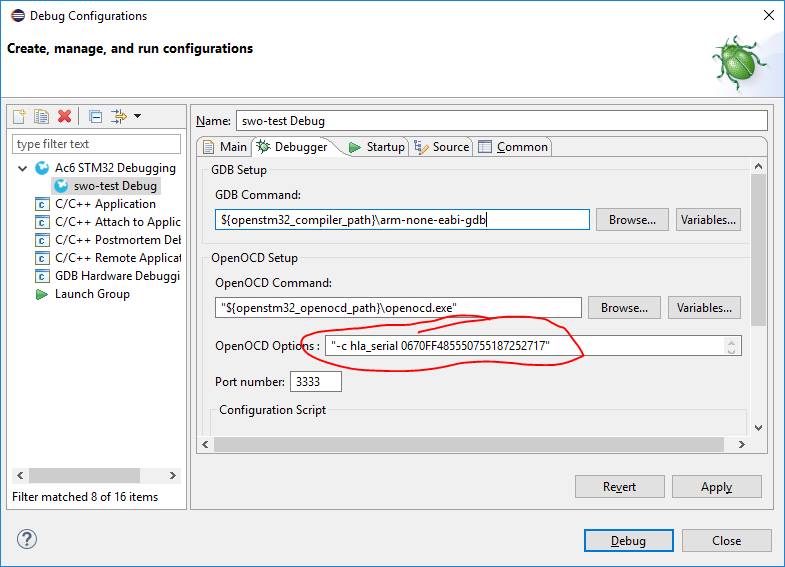Open the Startup tab
Image resolution: width=785 pixels, height=567 pixels.
pyautogui.click(x=376, y=147)
